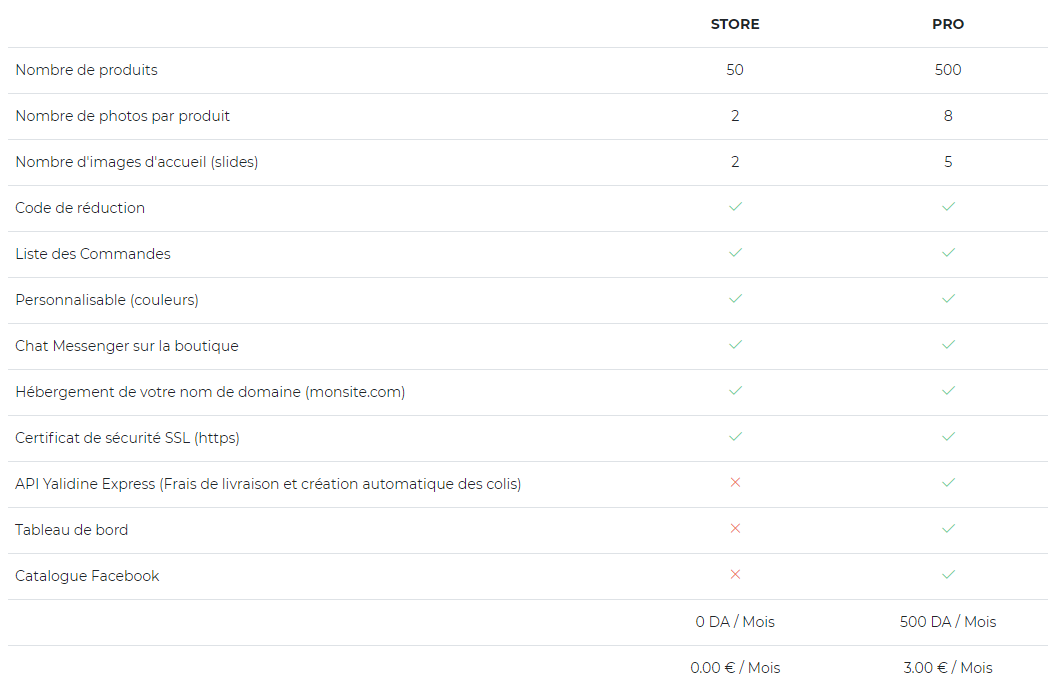Click PRO checkmark for Tableau de bord

(948, 529)
